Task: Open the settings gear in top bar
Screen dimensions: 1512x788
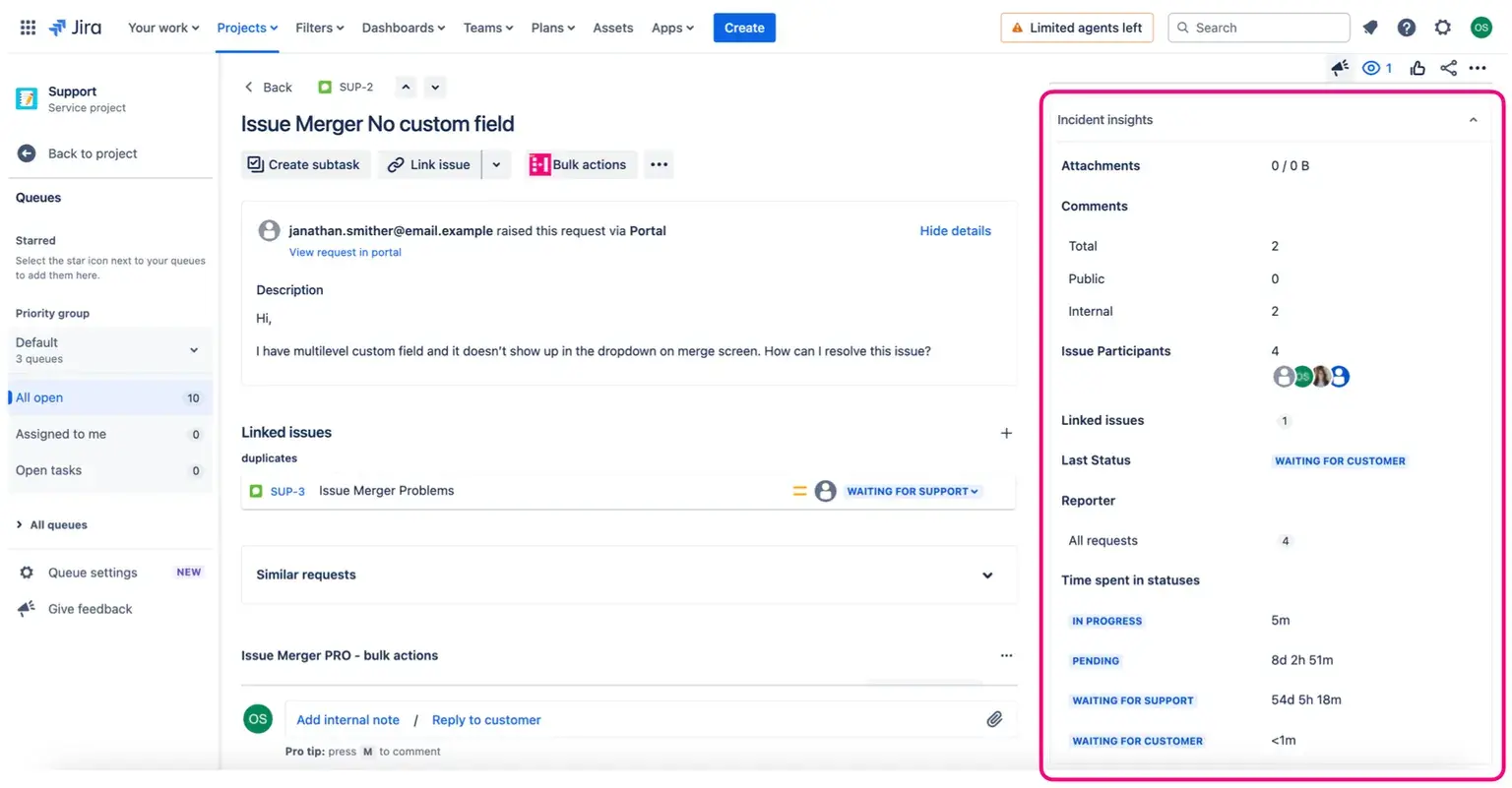Action: (1443, 28)
